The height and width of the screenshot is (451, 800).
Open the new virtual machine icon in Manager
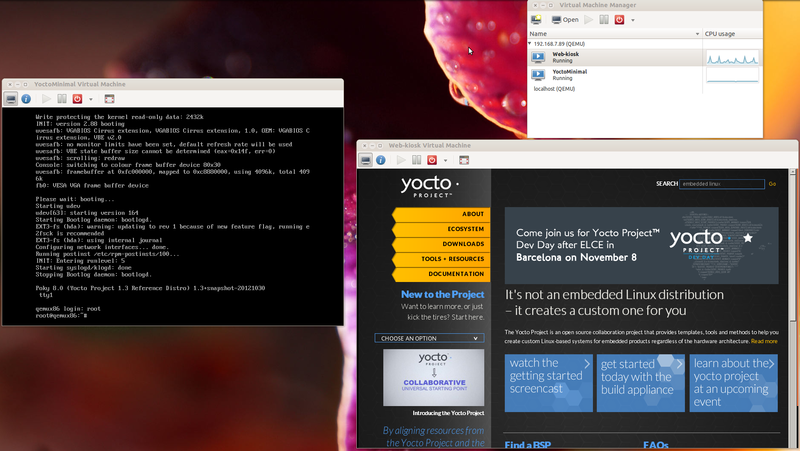(536, 20)
